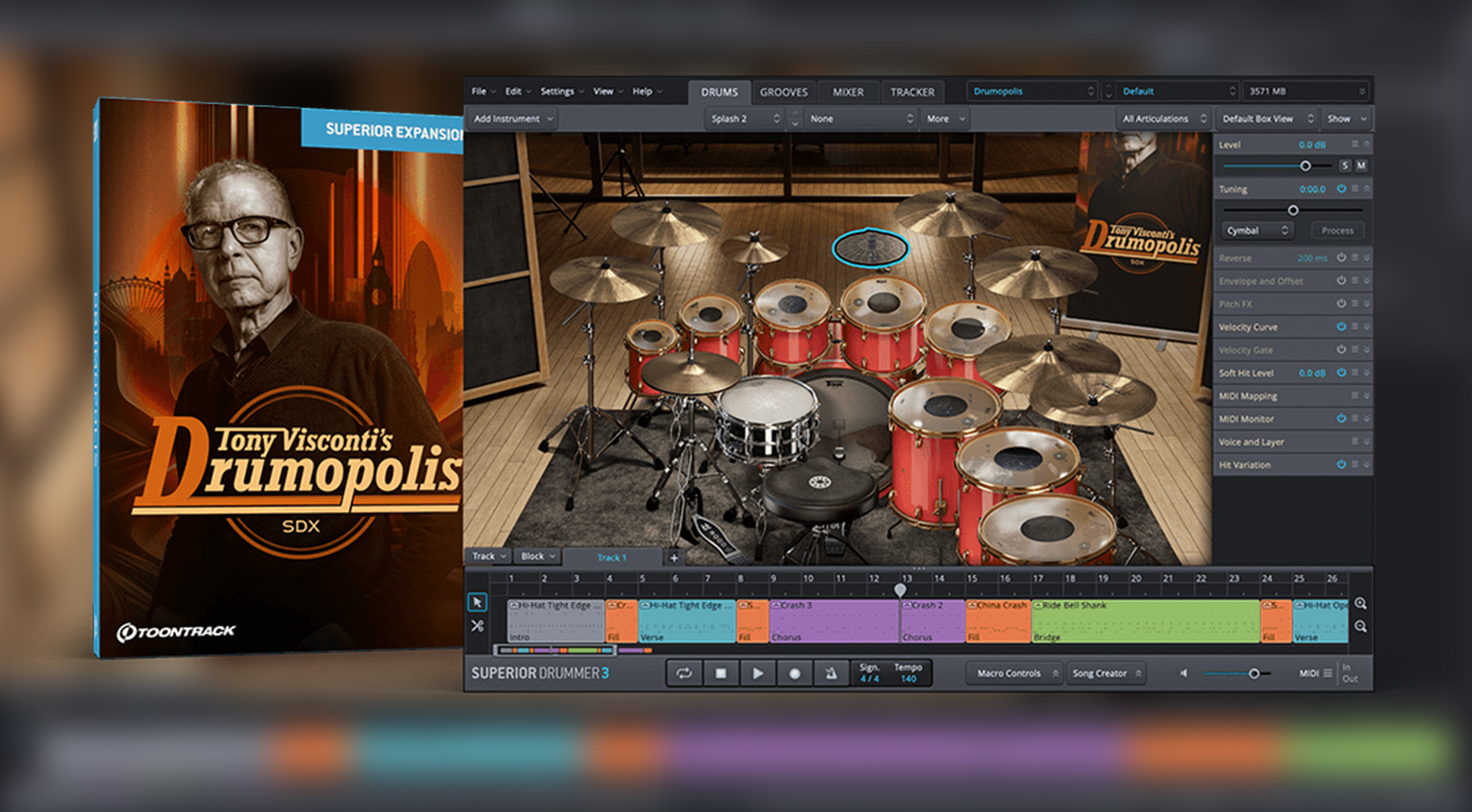Switch to the Tracker tab
1472x812 pixels.
(x=913, y=93)
